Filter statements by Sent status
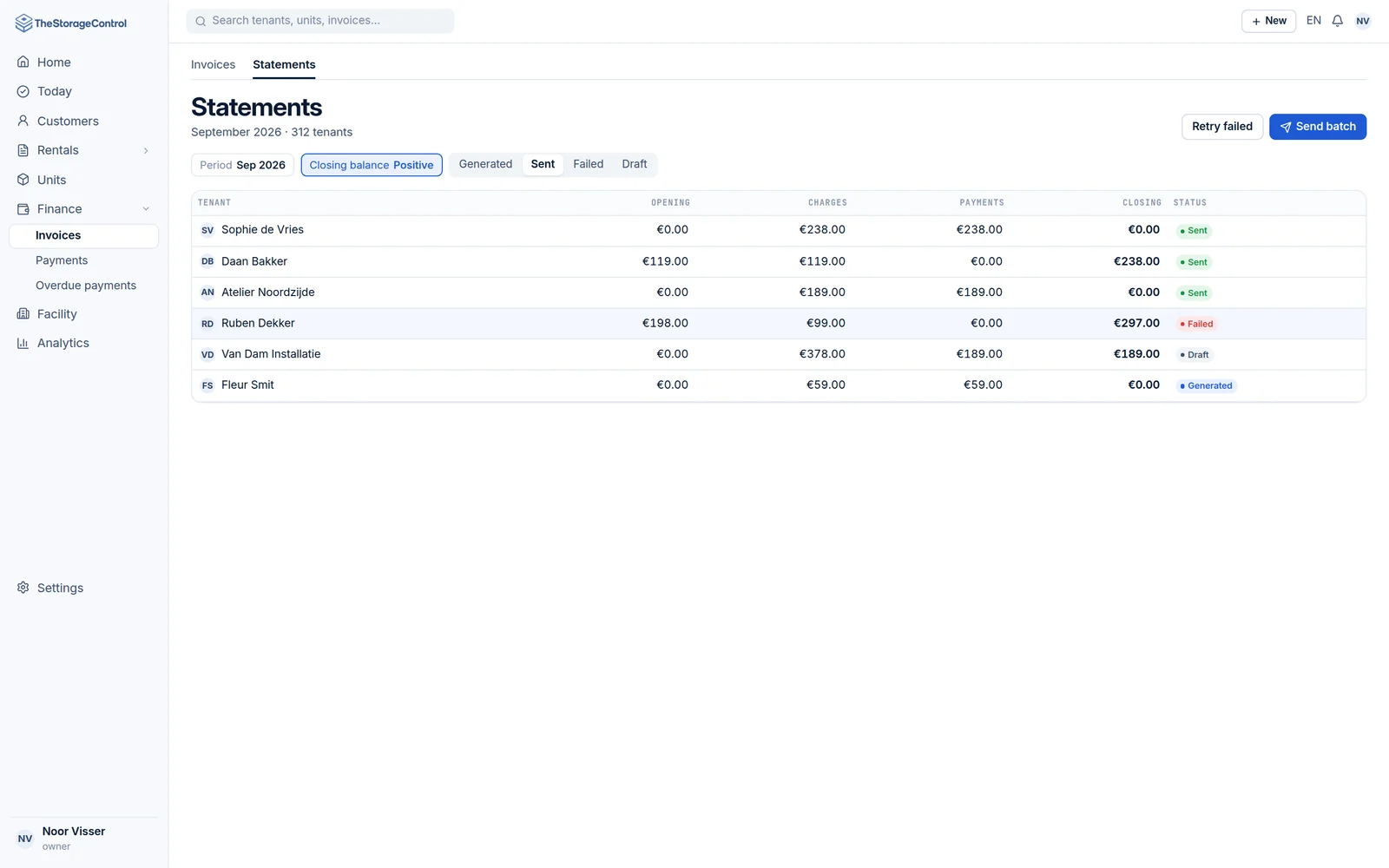This screenshot has width=1389, height=868. 543,164
